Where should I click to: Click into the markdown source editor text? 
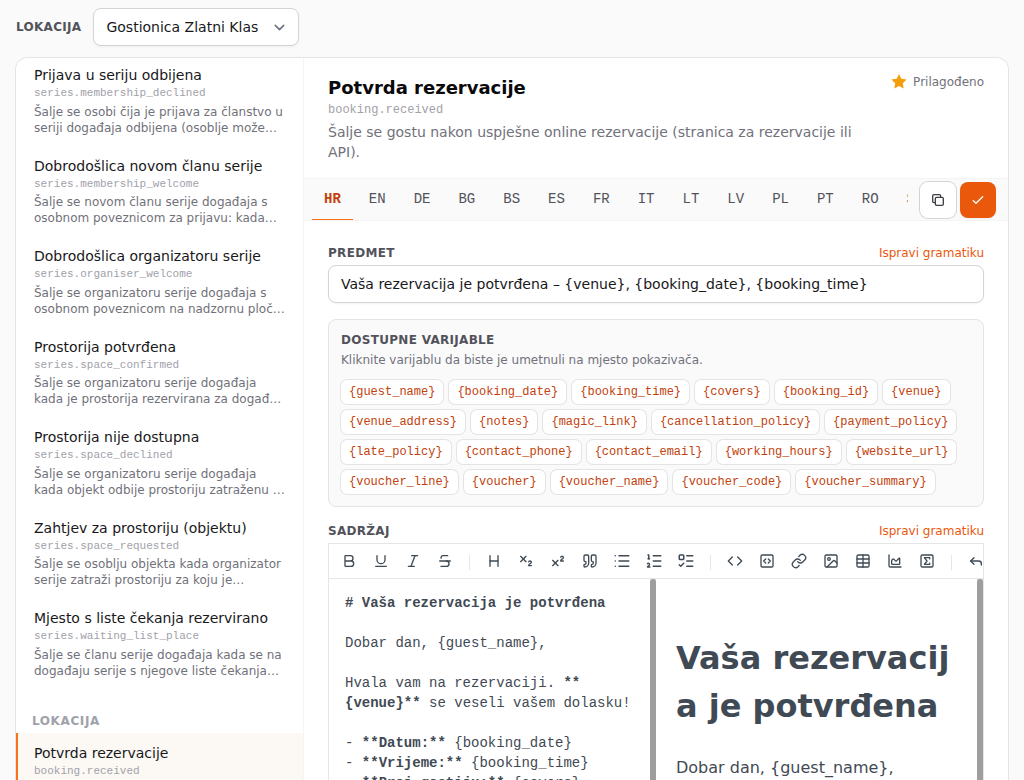490,679
